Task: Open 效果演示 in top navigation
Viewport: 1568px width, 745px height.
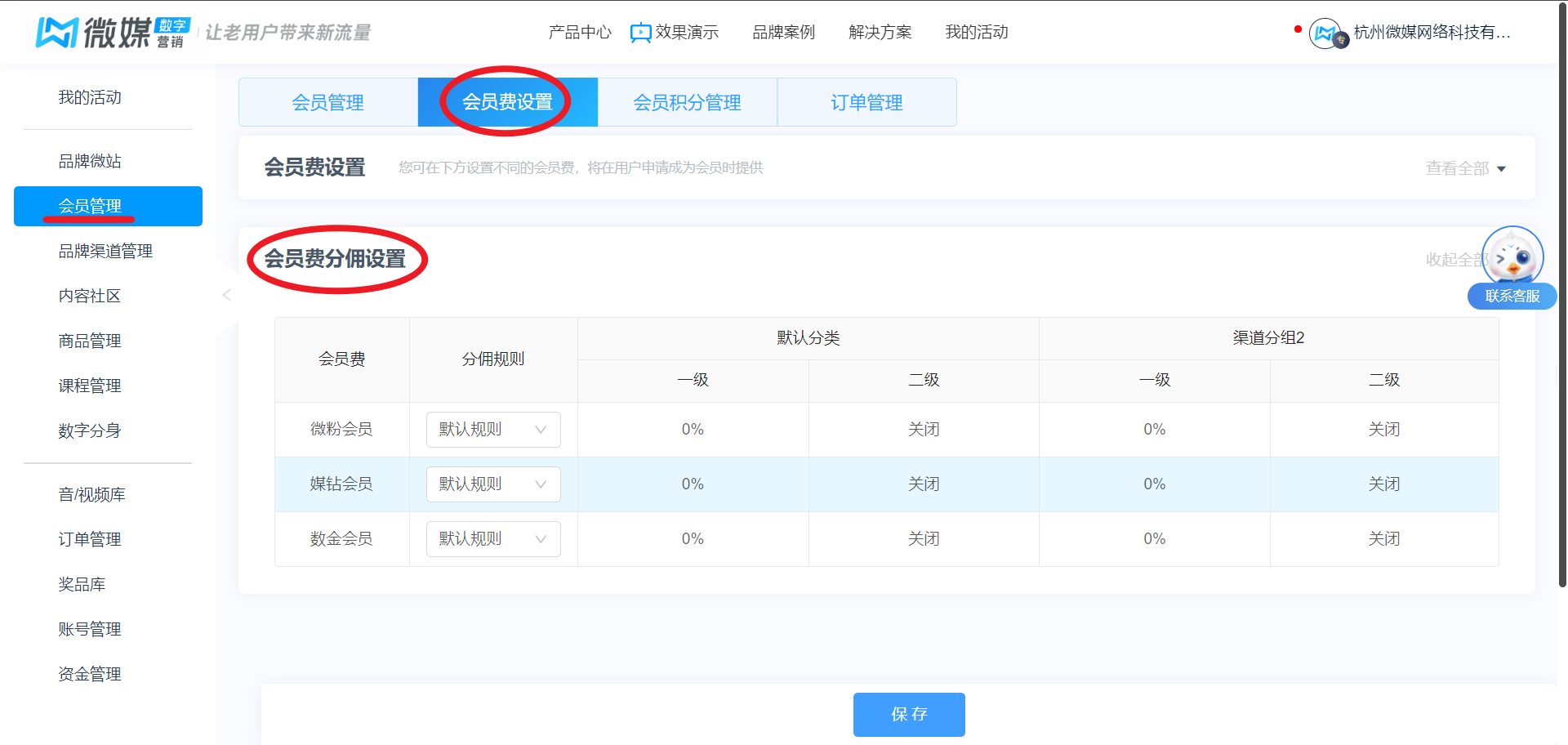Action: pos(687,32)
